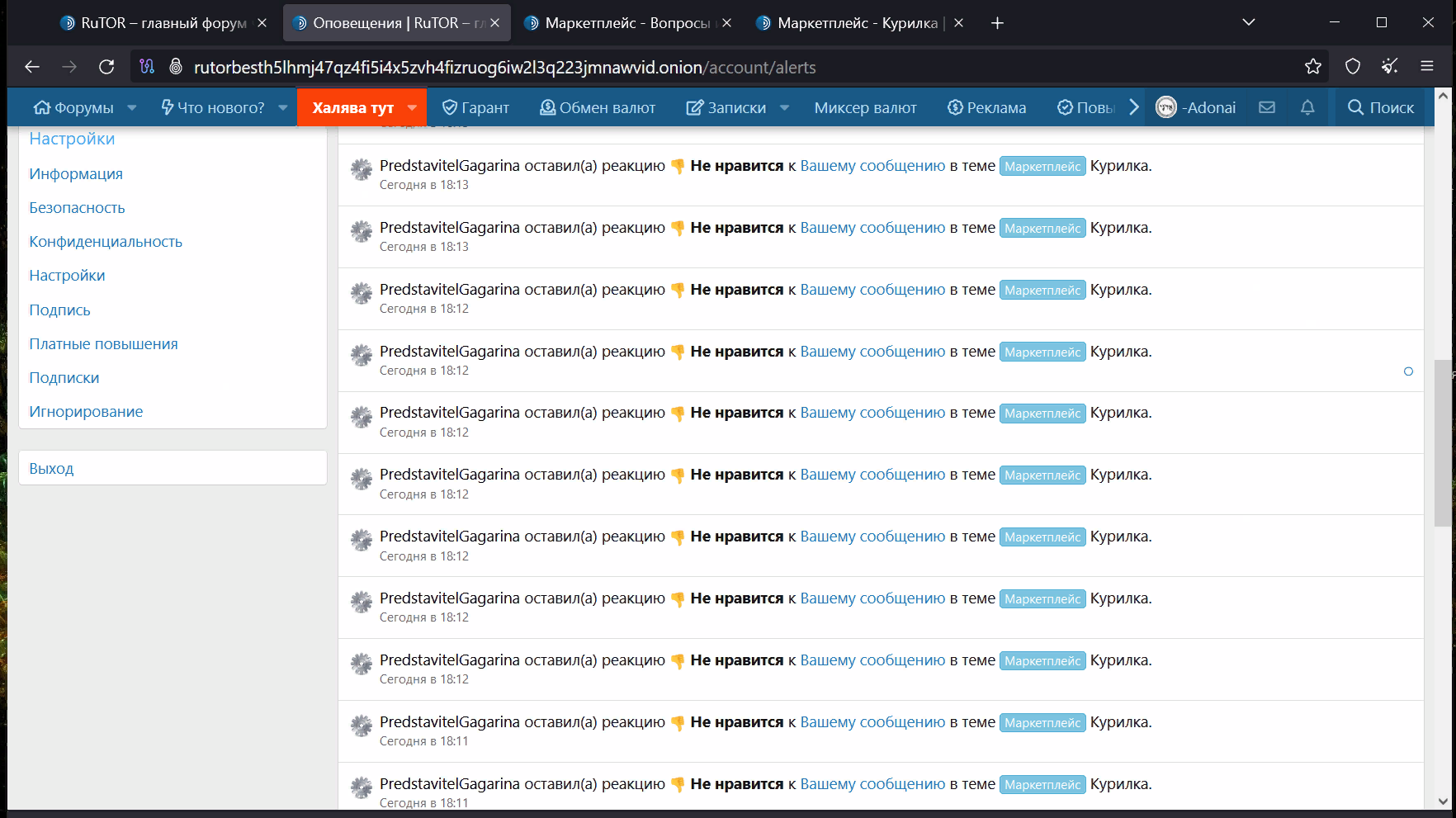Open the browser hamburger menu

pos(1426,67)
